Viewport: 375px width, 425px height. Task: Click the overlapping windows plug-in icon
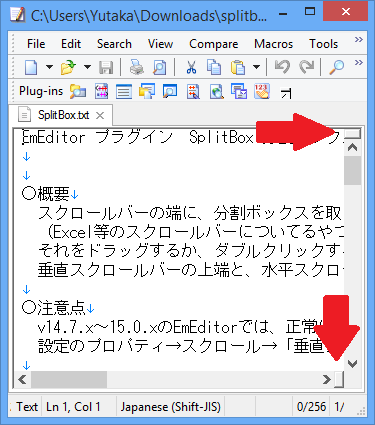coord(239,91)
